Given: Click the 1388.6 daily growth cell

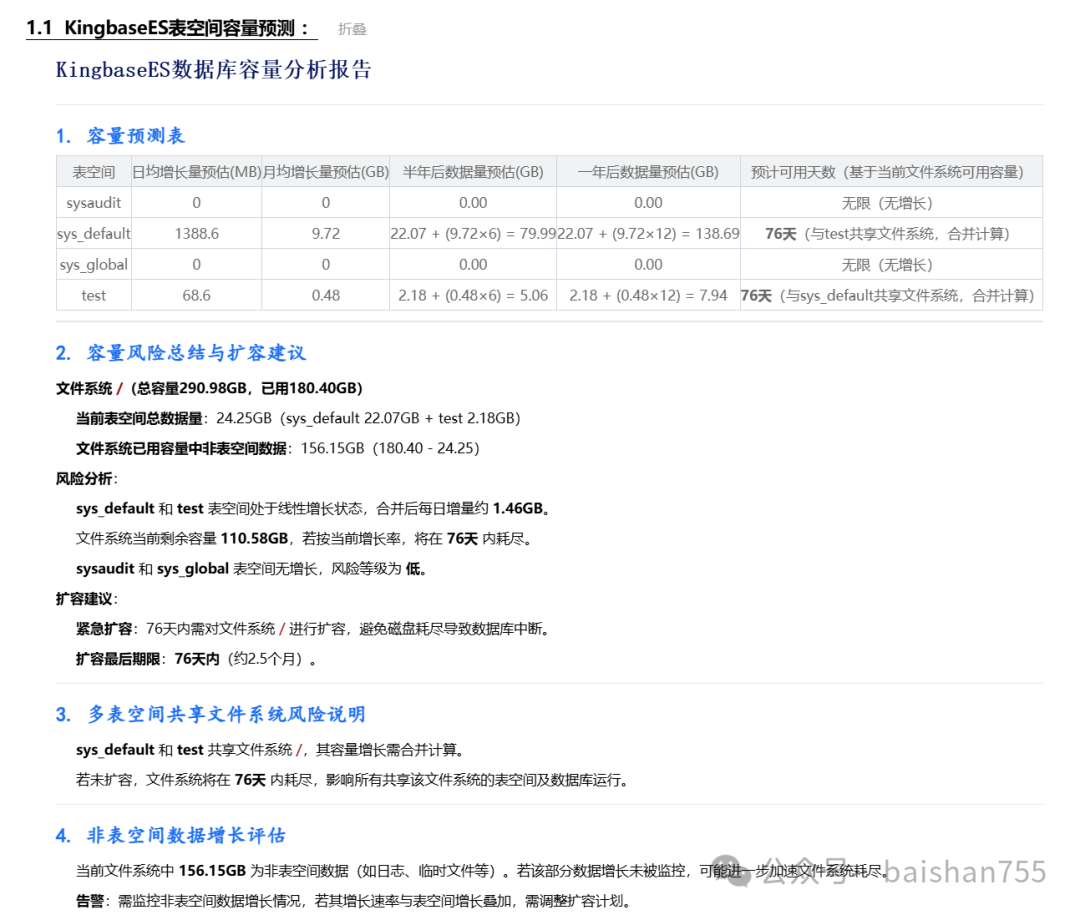Looking at the screenshot, I should tap(196, 234).
